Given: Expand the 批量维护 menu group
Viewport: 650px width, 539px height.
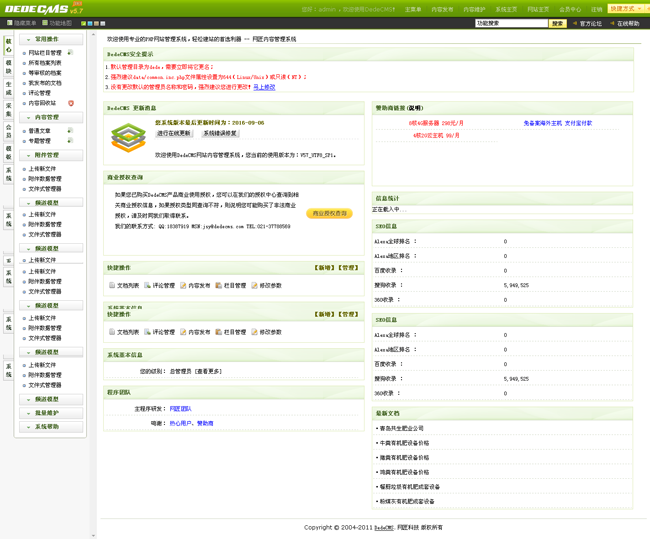Looking at the screenshot, I should click(51, 413).
